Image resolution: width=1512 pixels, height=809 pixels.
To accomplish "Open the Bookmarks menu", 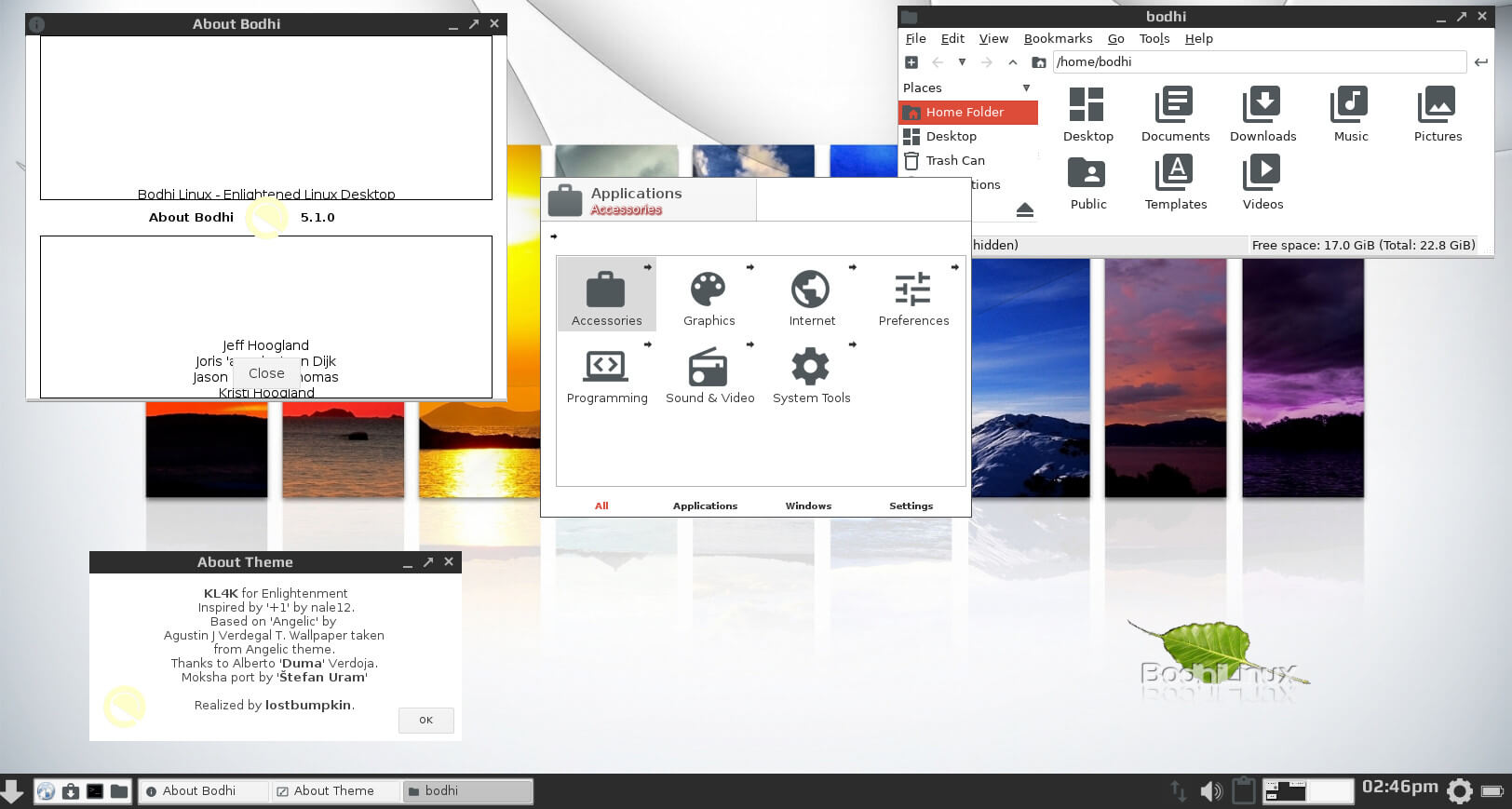I will (x=1058, y=38).
